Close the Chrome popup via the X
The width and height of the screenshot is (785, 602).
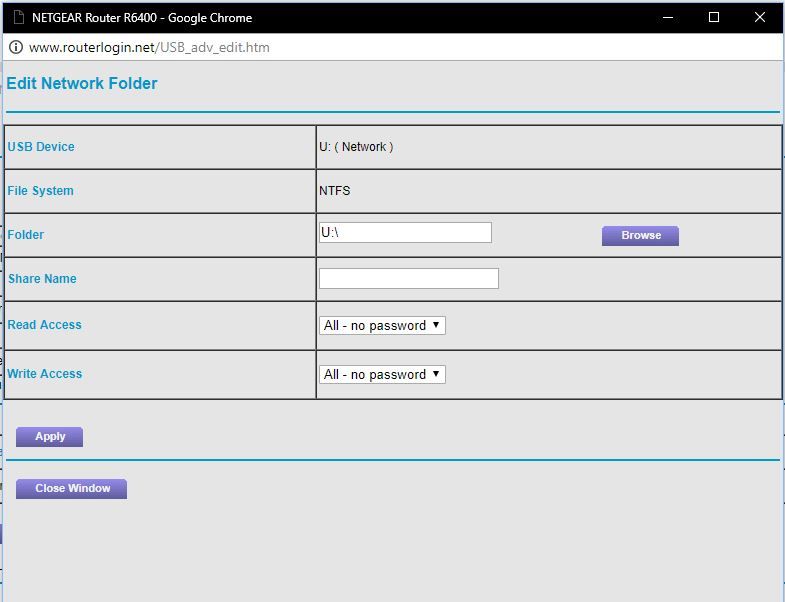click(760, 17)
